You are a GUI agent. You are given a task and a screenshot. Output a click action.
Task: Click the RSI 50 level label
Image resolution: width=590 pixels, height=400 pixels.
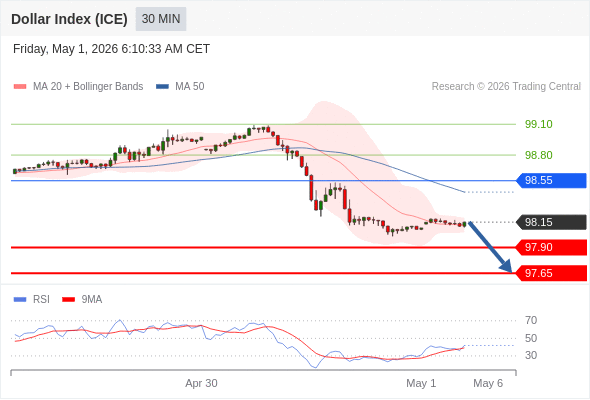(x=531, y=338)
